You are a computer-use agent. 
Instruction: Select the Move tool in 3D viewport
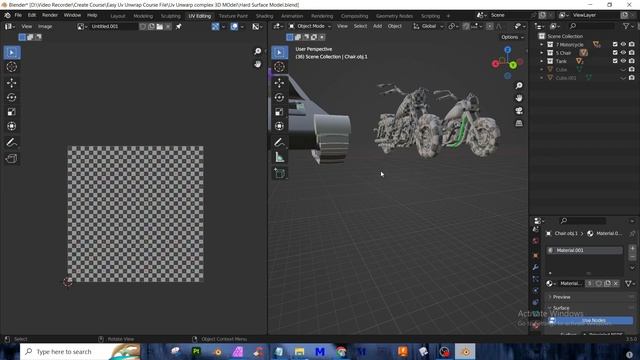coord(280,83)
